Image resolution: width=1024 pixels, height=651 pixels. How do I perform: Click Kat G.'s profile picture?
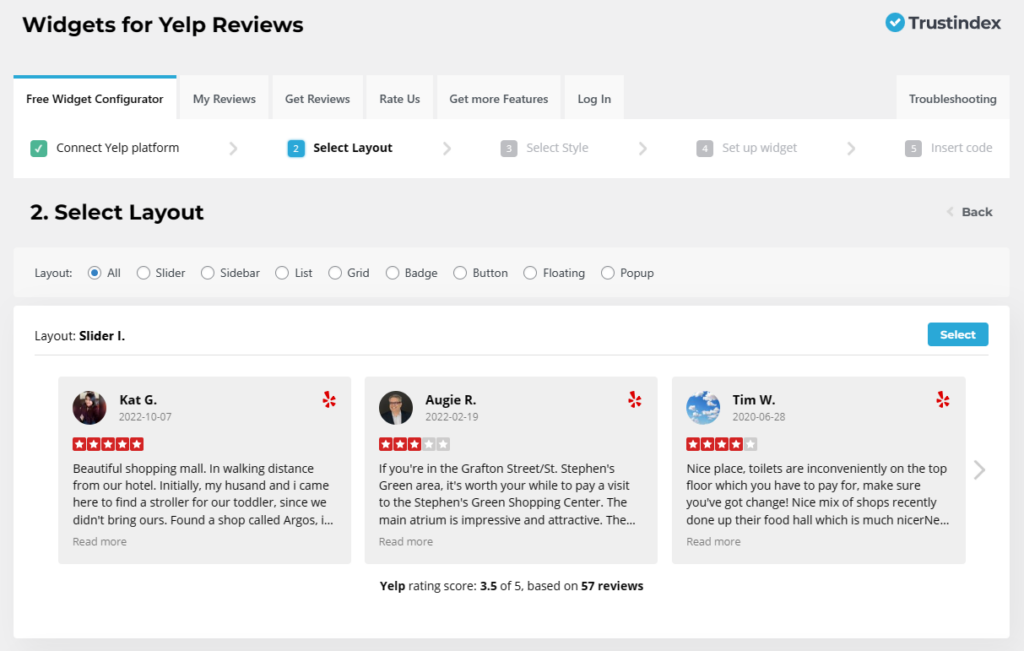tap(89, 407)
